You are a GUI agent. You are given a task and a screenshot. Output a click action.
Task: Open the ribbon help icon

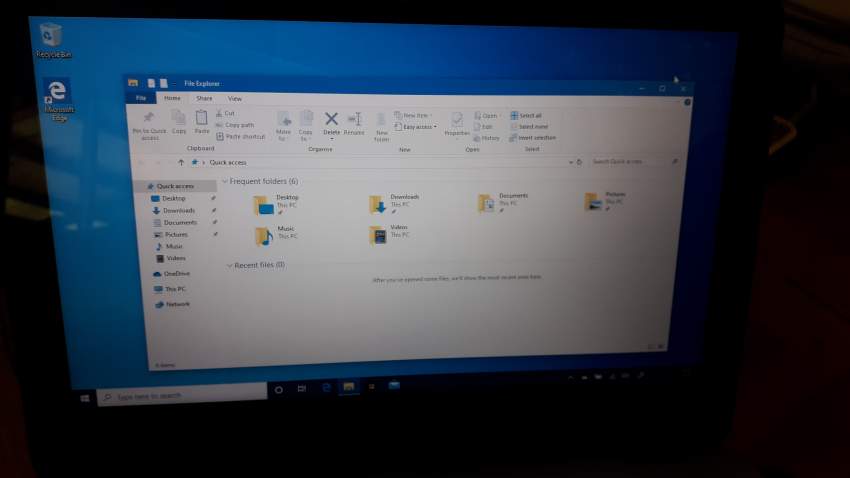pyautogui.click(x=687, y=102)
